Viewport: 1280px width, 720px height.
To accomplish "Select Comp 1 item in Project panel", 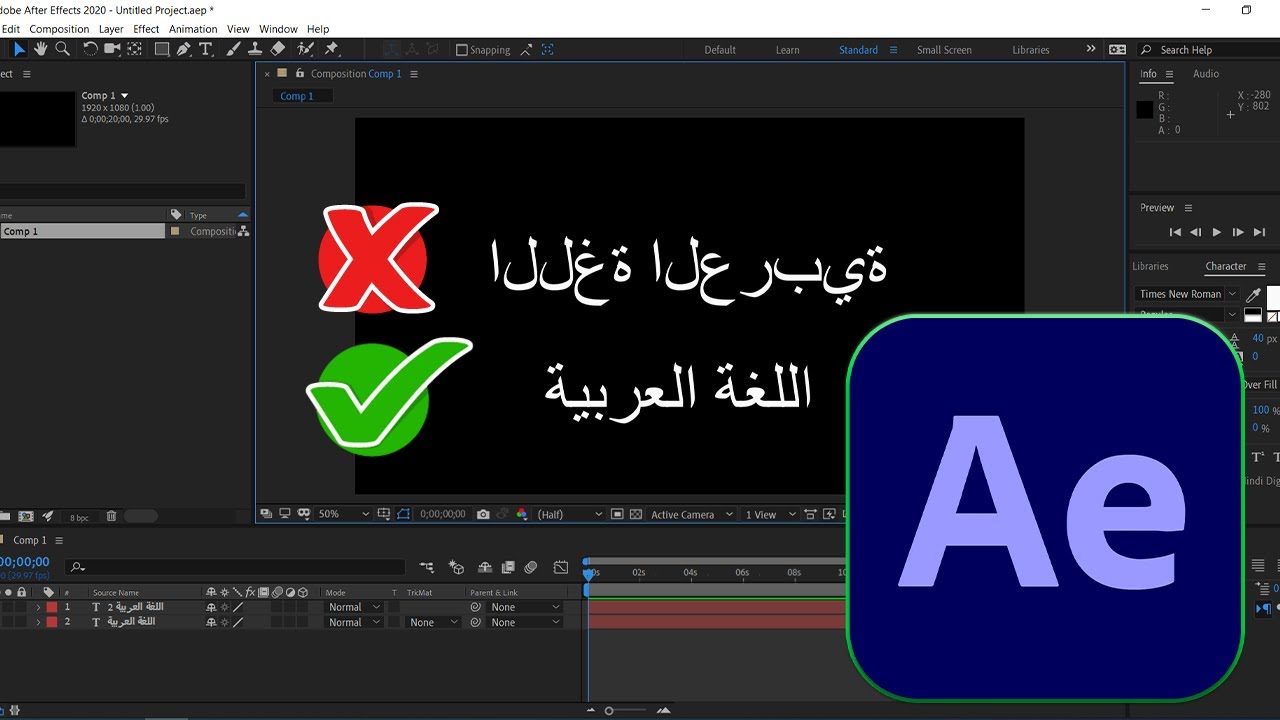I will [x=82, y=231].
